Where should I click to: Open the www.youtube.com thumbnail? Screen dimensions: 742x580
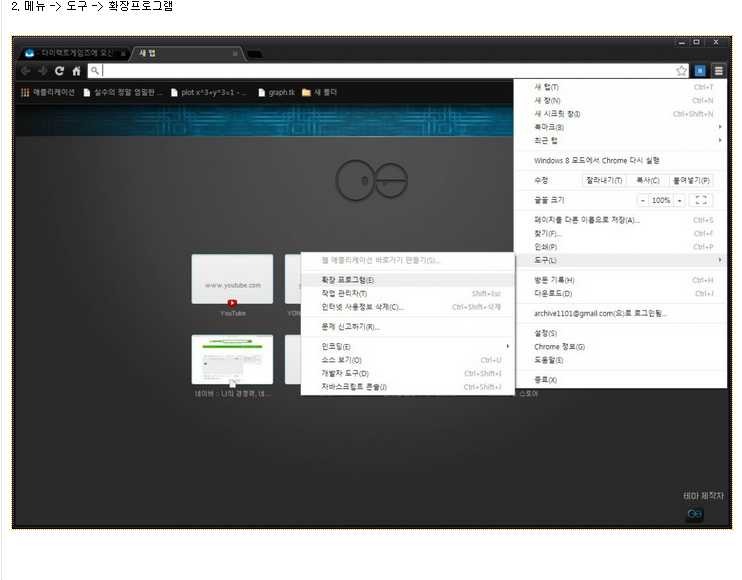232,279
